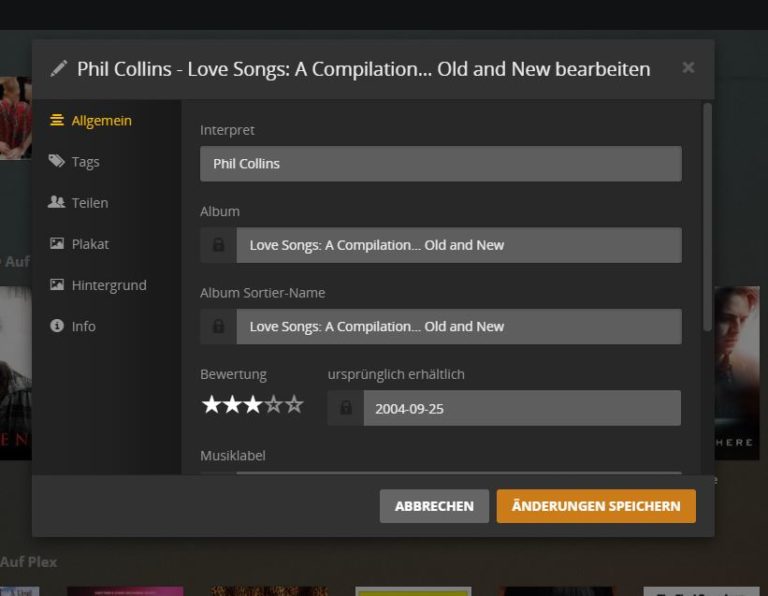Toggle the lock on the Album field

pos(218,245)
